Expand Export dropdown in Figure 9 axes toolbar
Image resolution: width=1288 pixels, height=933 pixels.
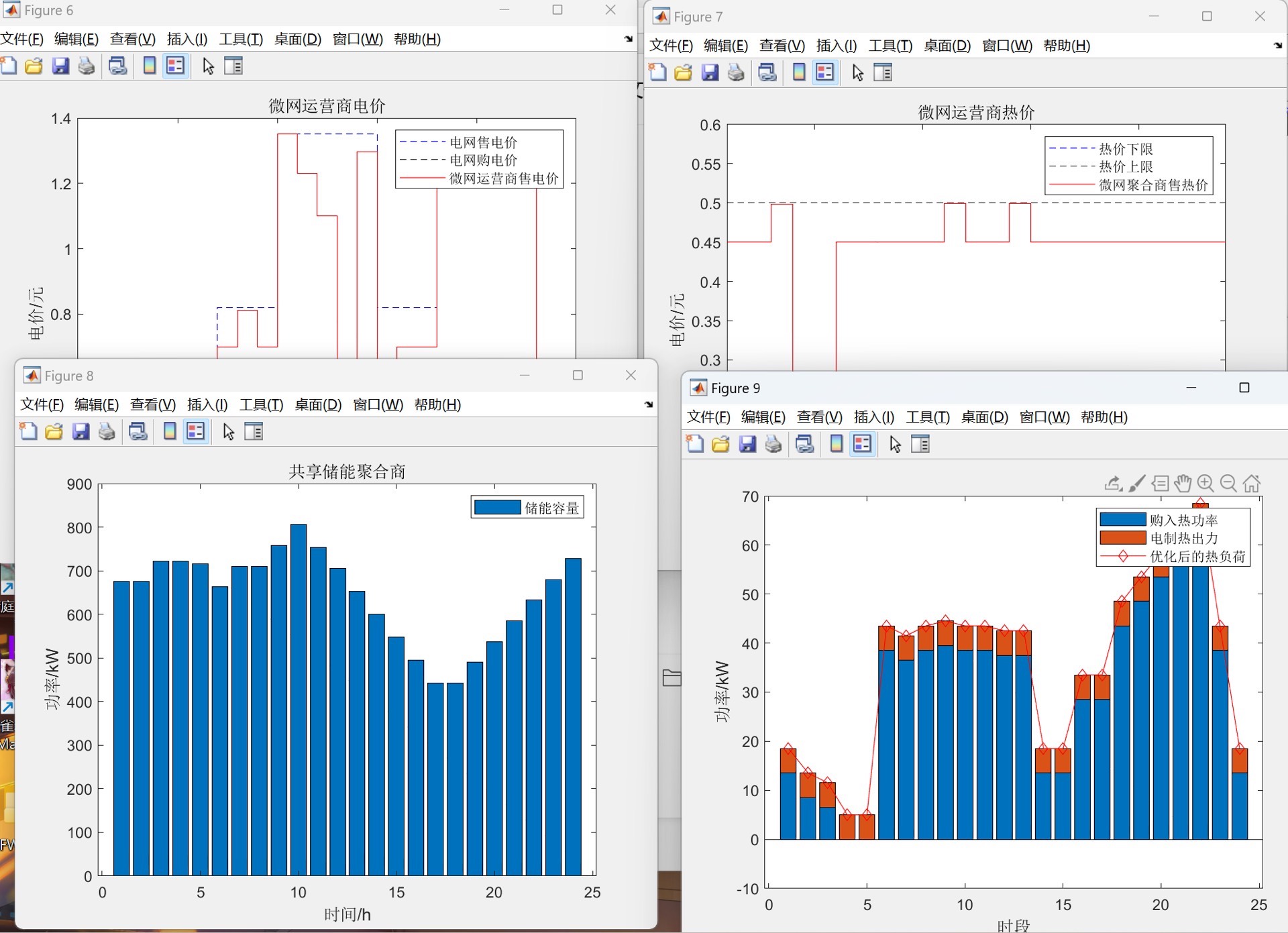pos(1113,483)
